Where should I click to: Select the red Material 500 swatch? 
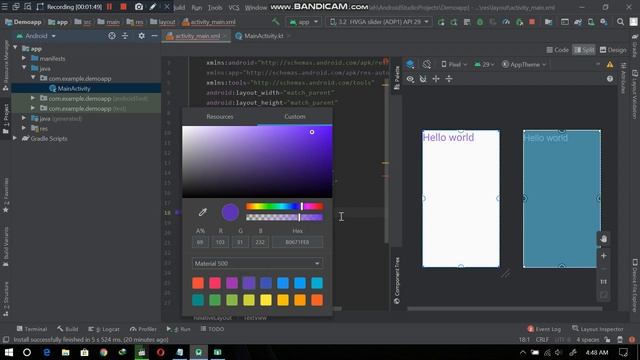click(x=198, y=283)
